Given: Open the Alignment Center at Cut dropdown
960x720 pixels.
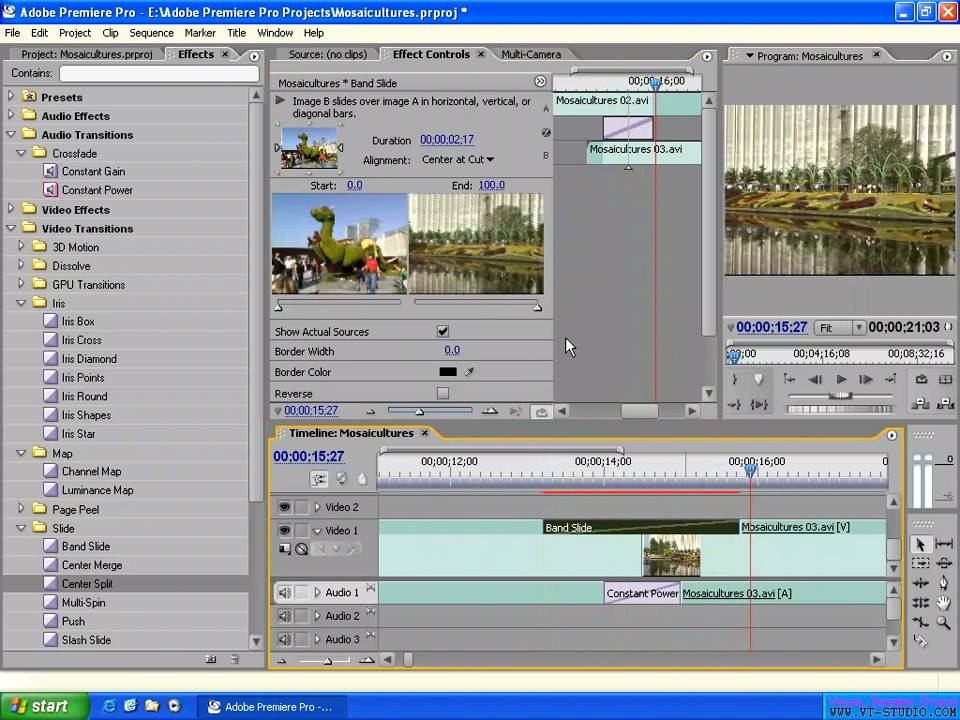Looking at the screenshot, I should pos(458,159).
